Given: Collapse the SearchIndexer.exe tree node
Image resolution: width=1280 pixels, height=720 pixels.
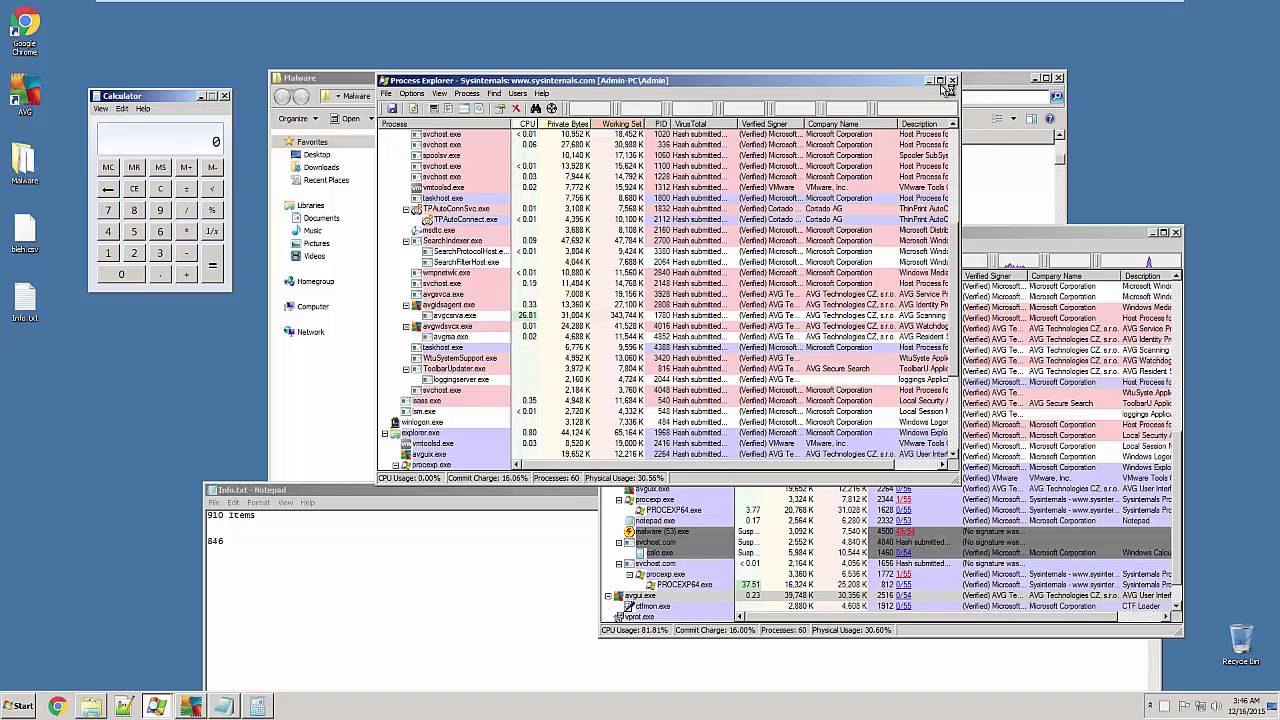Looking at the screenshot, I should [406, 241].
